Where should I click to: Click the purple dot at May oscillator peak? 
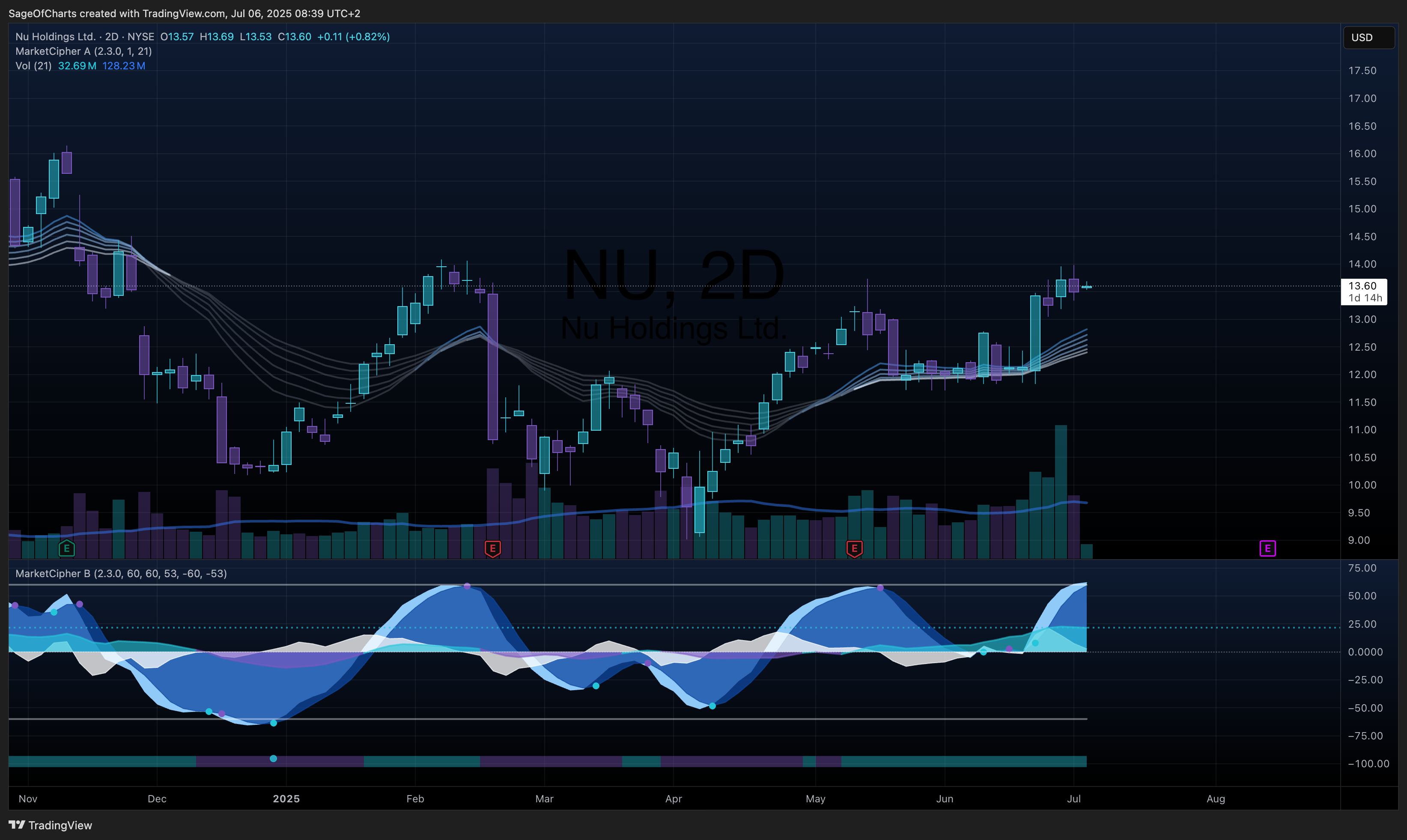880,588
